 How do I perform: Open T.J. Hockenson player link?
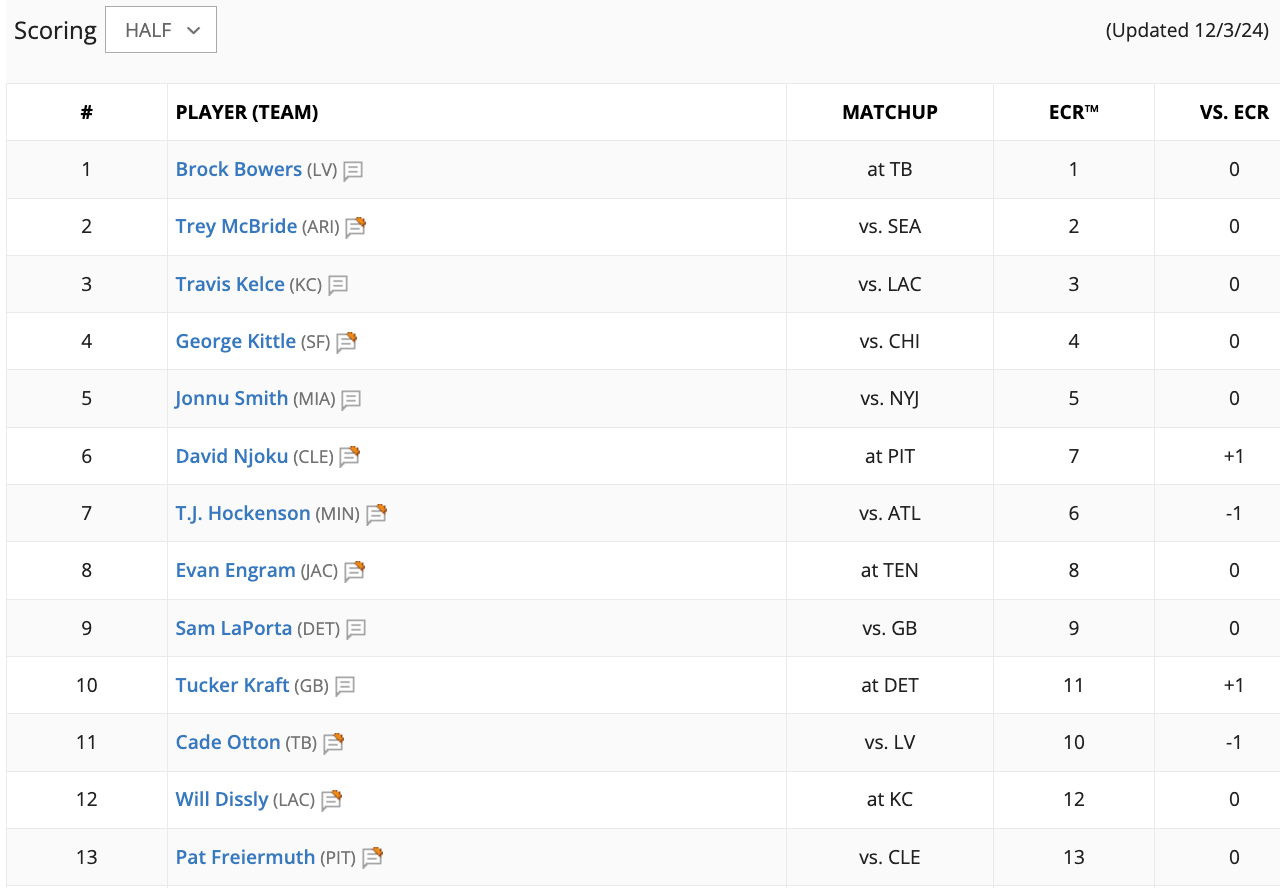pyautogui.click(x=243, y=513)
